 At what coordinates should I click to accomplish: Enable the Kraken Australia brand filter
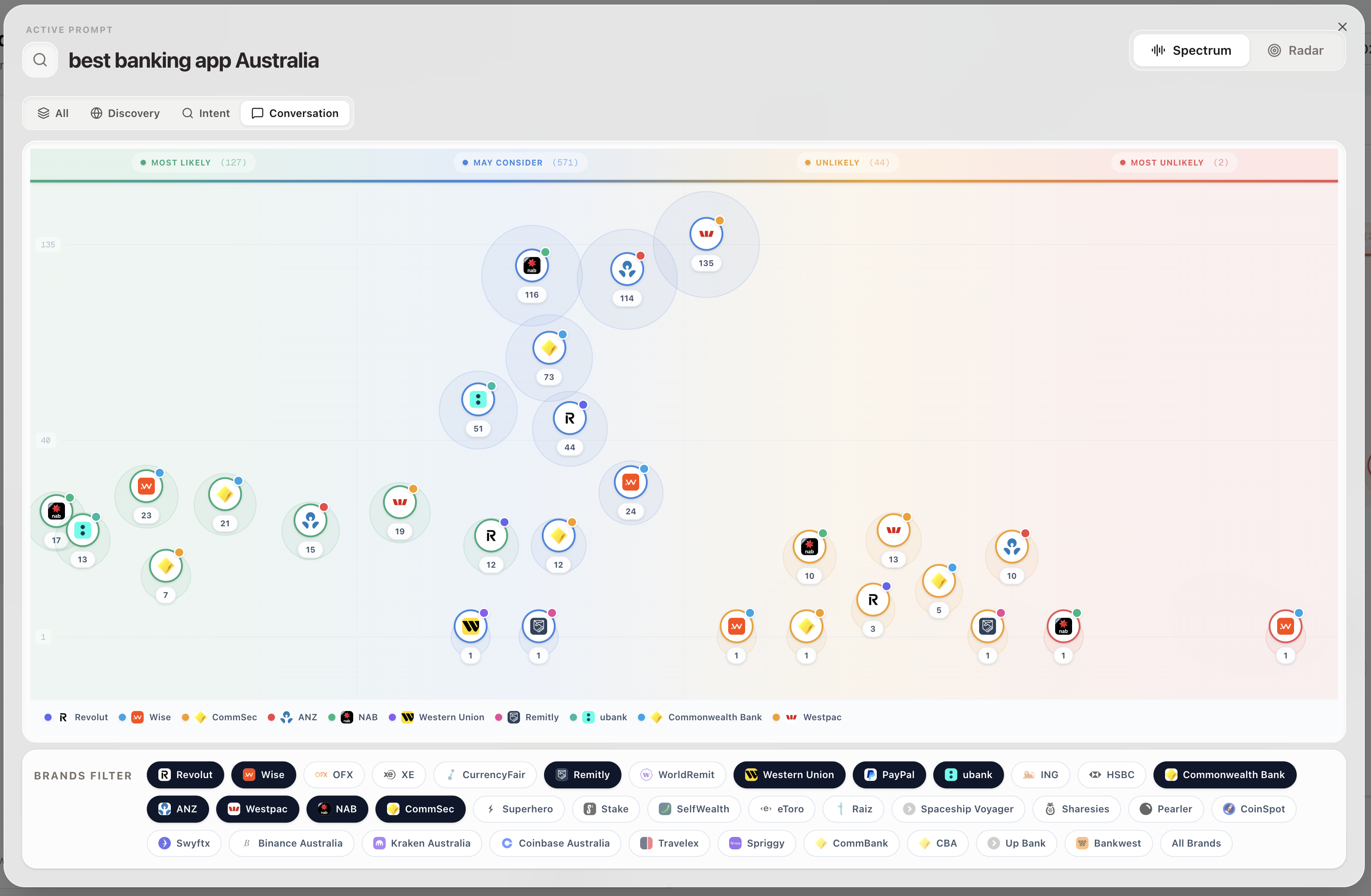[x=422, y=843]
